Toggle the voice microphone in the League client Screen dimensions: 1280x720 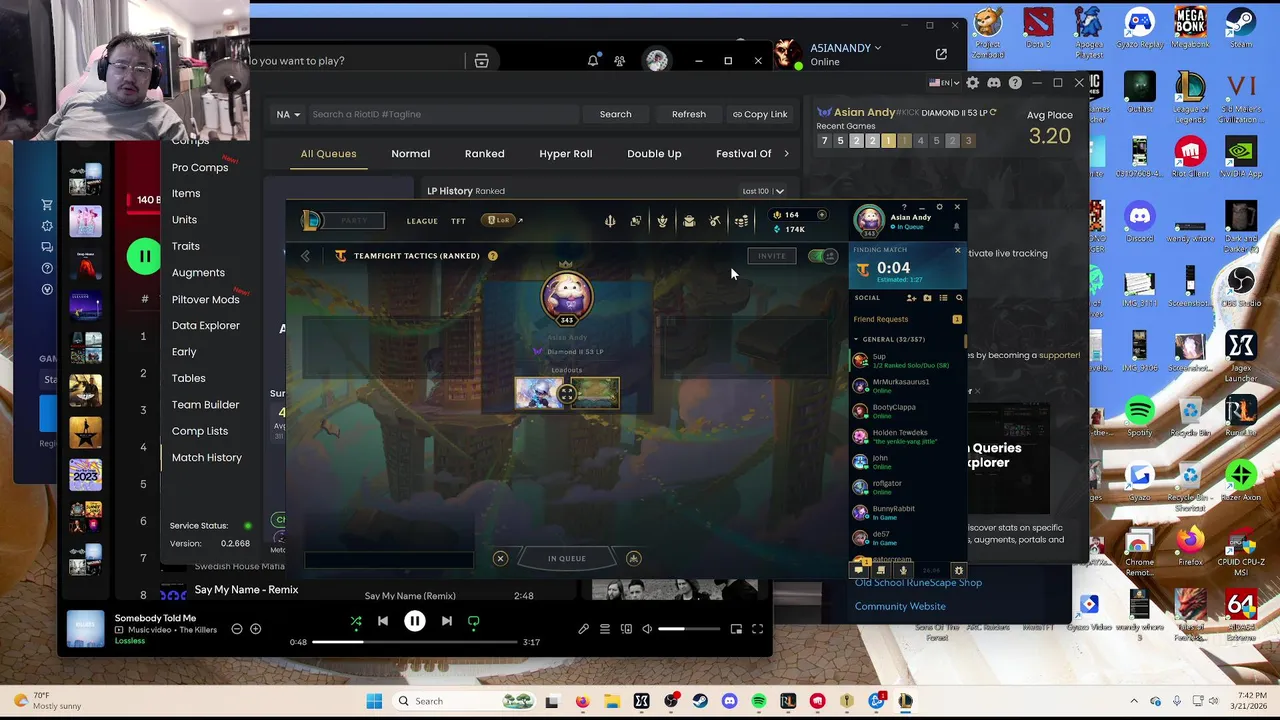point(903,570)
